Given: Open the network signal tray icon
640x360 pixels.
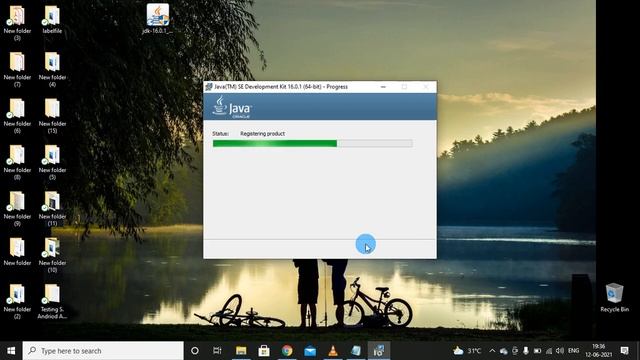Looking at the screenshot, I should [x=549, y=351].
